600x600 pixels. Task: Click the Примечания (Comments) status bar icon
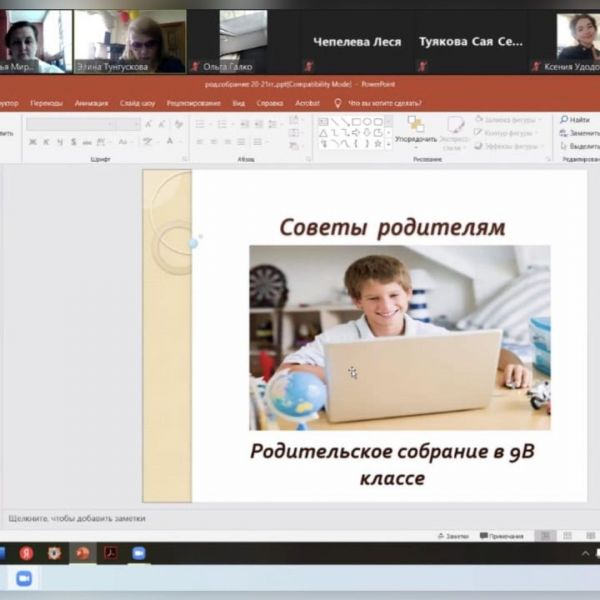click(x=502, y=536)
